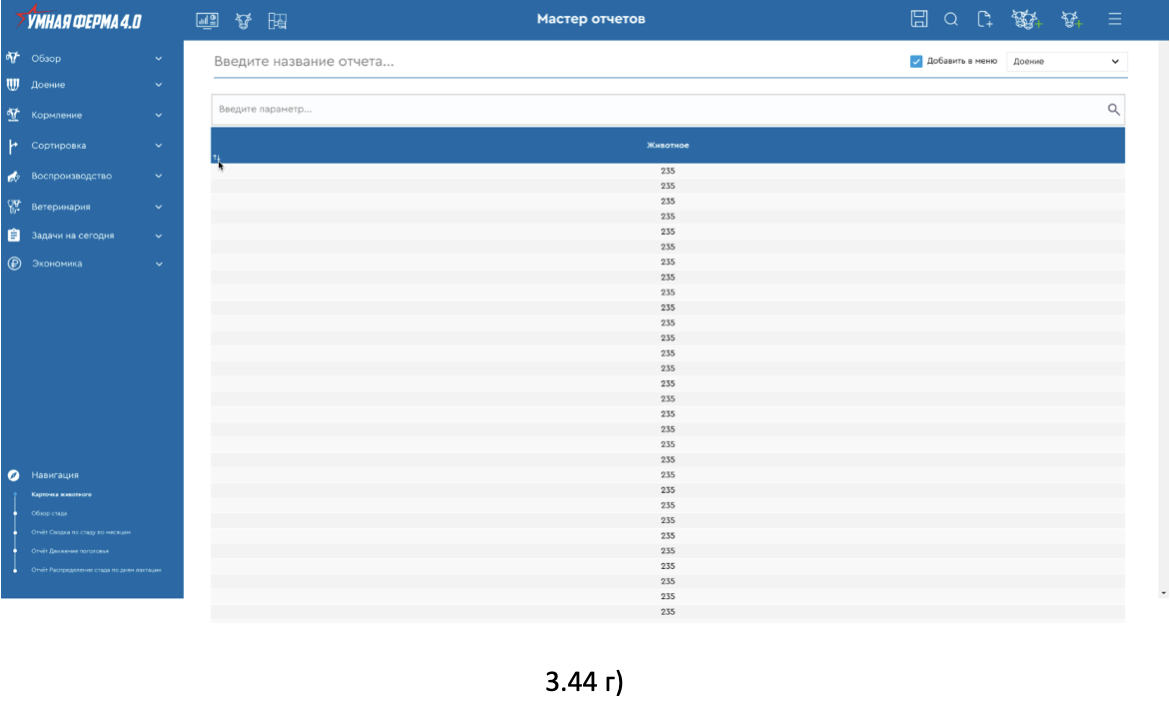Click the Животное column header

668,145
